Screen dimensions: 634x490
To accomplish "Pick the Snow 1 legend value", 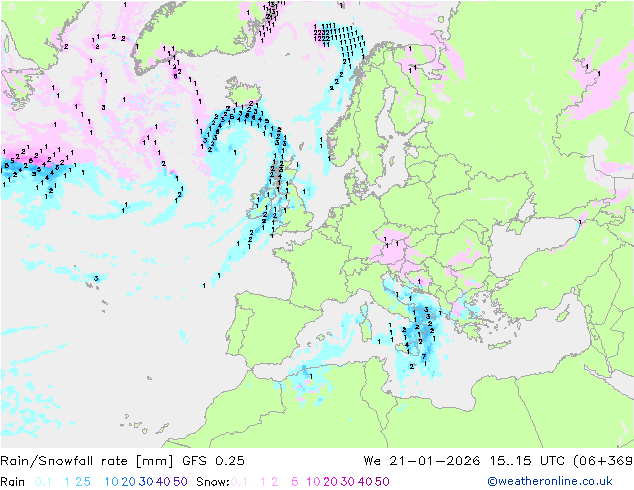I will (263, 482).
